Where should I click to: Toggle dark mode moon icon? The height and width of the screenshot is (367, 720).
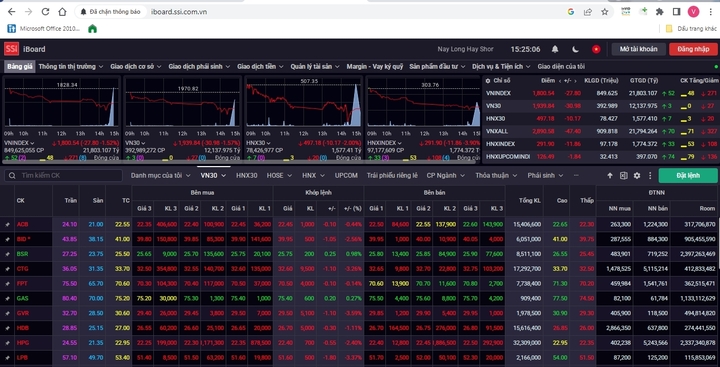[575, 49]
